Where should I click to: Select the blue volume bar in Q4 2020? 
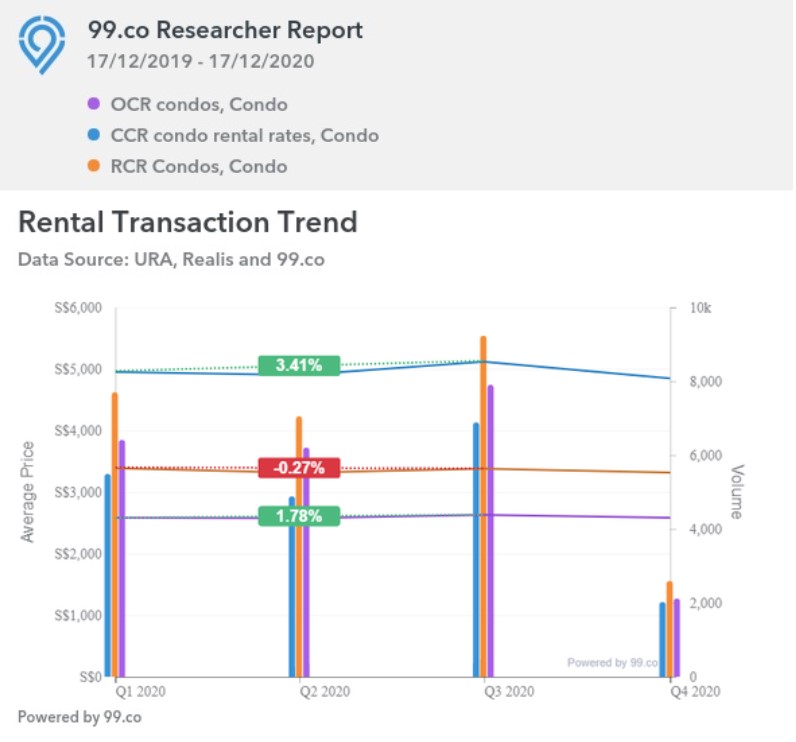coord(662,640)
